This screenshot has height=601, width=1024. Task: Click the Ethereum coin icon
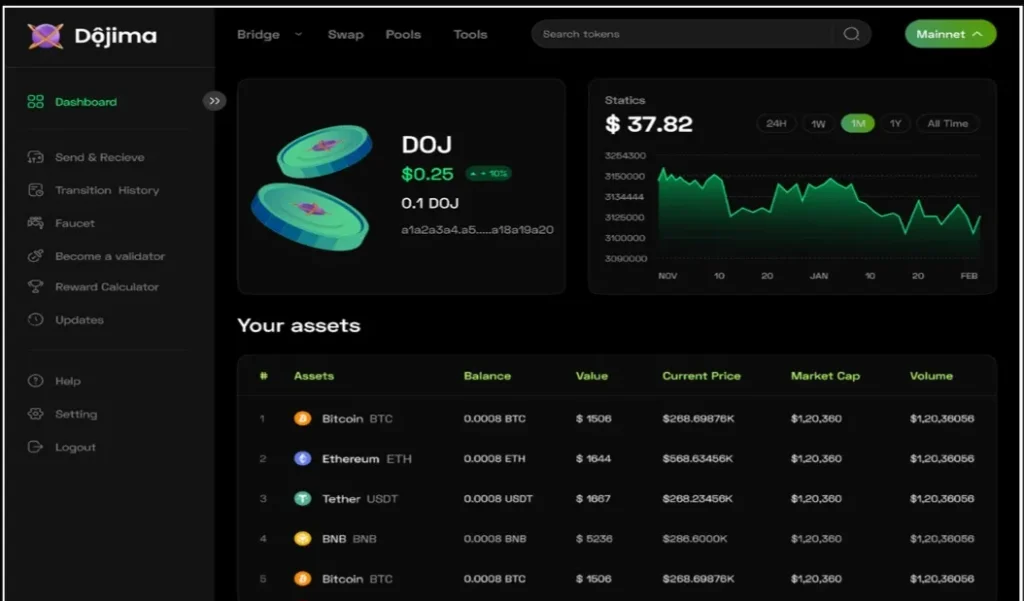coord(302,459)
